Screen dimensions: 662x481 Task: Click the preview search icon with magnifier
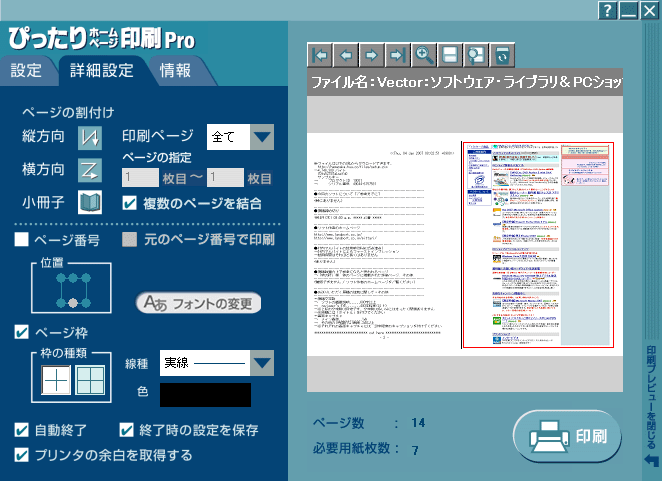(x=476, y=55)
